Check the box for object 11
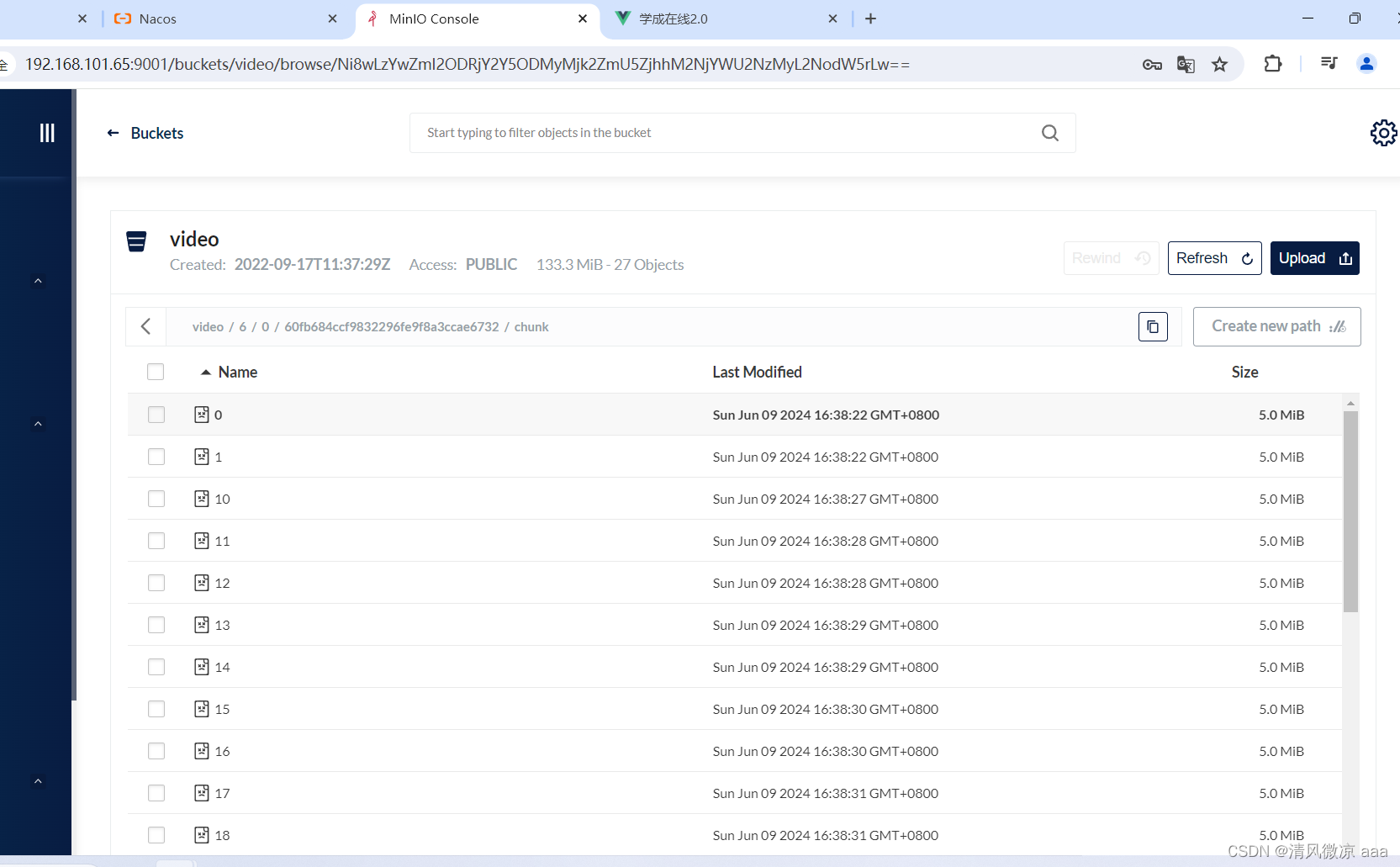Image resolution: width=1400 pixels, height=867 pixels. click(156, 541)
